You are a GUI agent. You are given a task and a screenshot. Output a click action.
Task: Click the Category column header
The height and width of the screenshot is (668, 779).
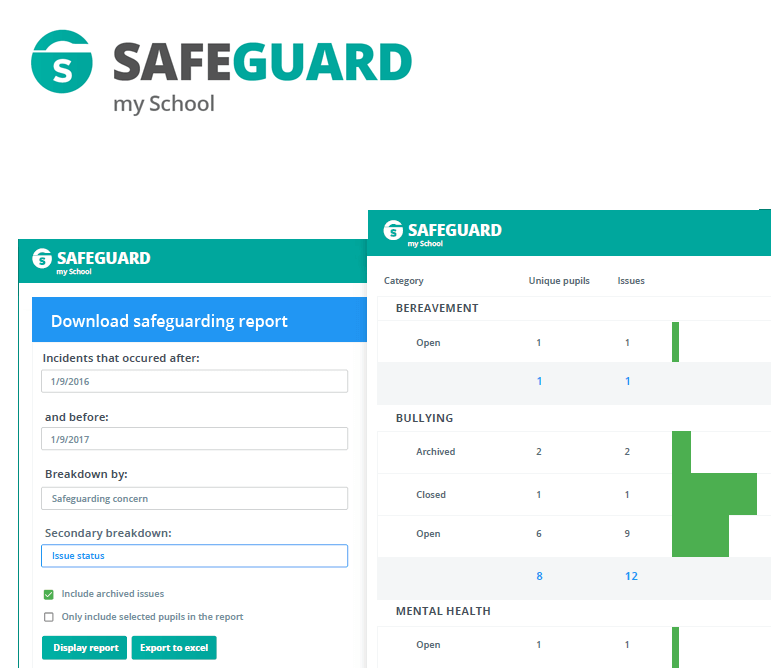click(x=403, y=281)
